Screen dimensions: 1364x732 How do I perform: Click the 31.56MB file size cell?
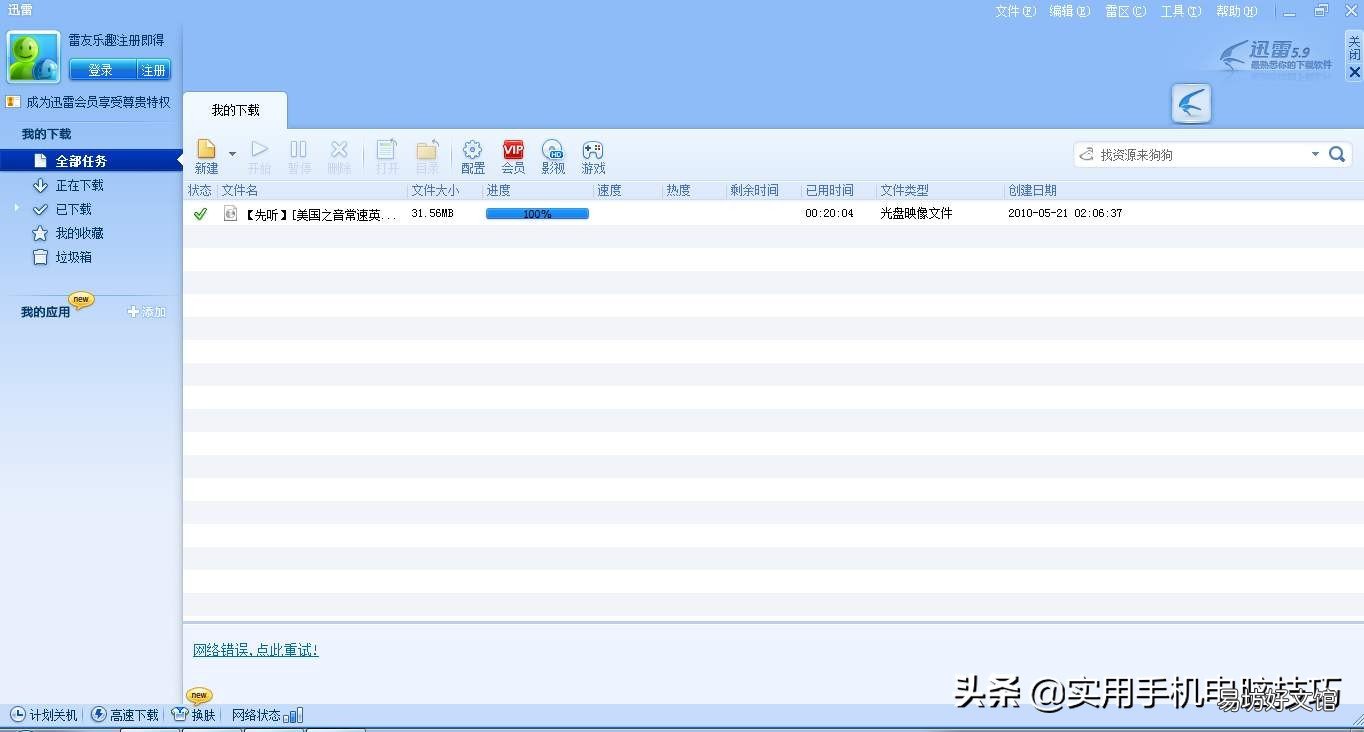pos(432,214)
